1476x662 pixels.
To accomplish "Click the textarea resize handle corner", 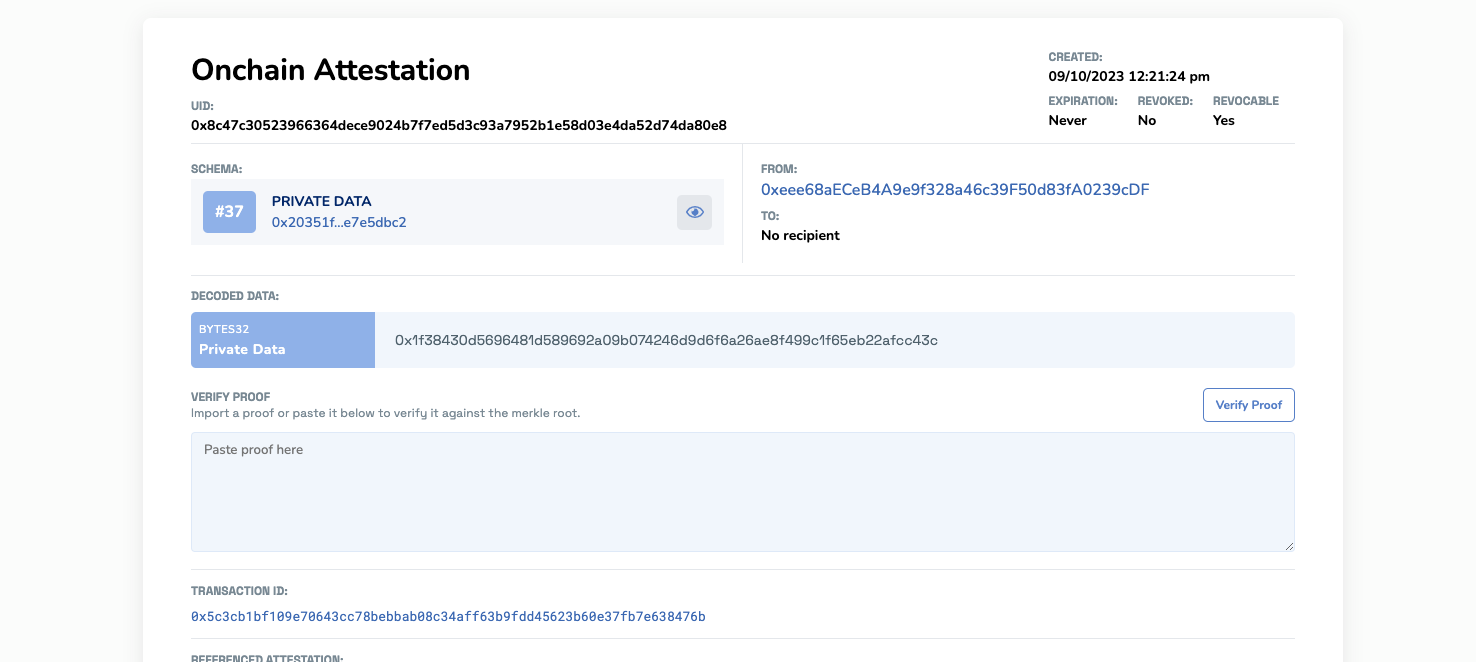I will pyautogui.click(x=1289, y=546).
